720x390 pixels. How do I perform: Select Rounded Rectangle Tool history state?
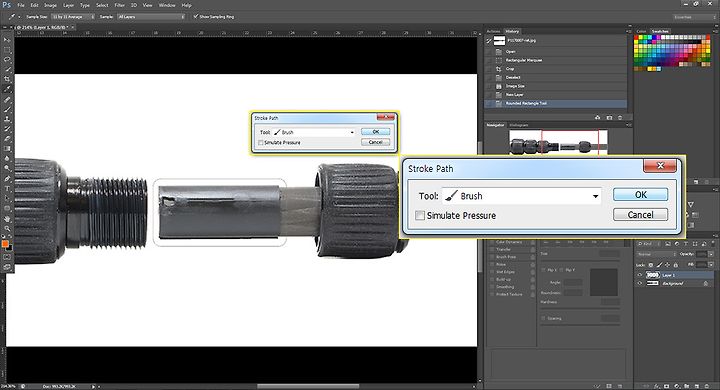click(x=556, y=103)
